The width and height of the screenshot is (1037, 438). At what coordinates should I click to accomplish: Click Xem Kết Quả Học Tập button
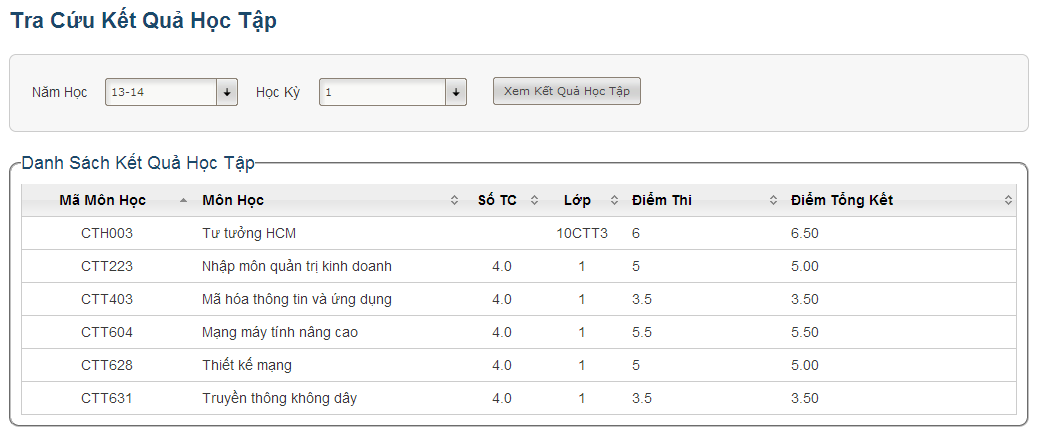point(567,91)
